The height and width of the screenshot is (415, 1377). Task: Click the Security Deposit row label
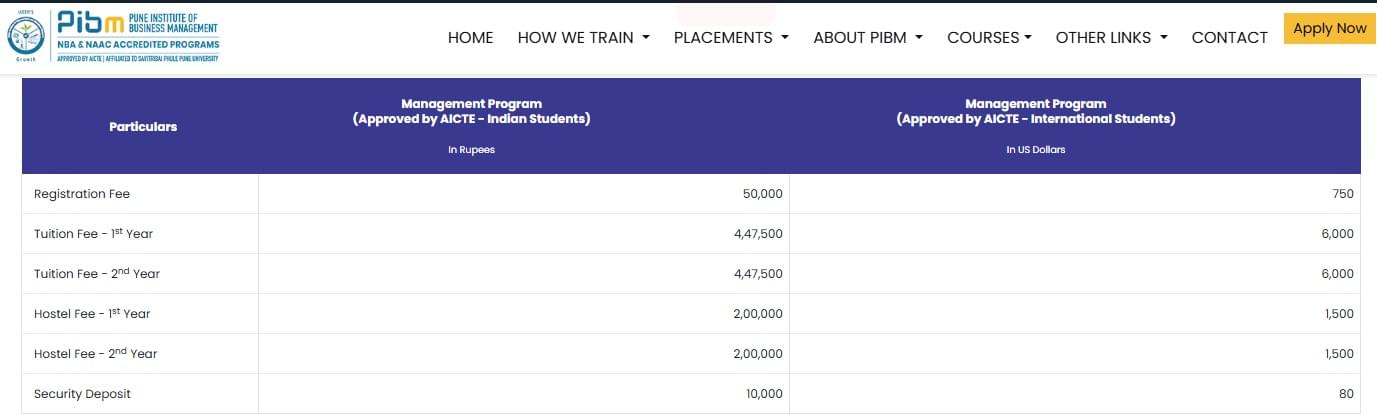click(82, 394)
